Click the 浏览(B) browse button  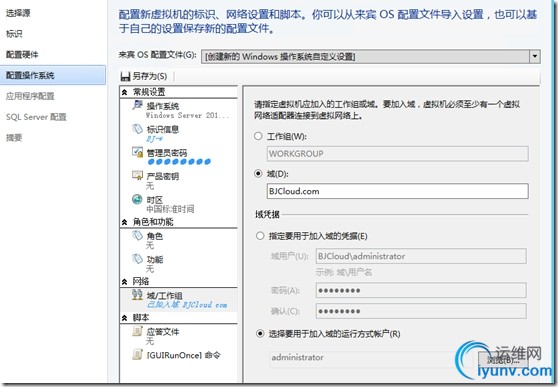coord(503,360)
